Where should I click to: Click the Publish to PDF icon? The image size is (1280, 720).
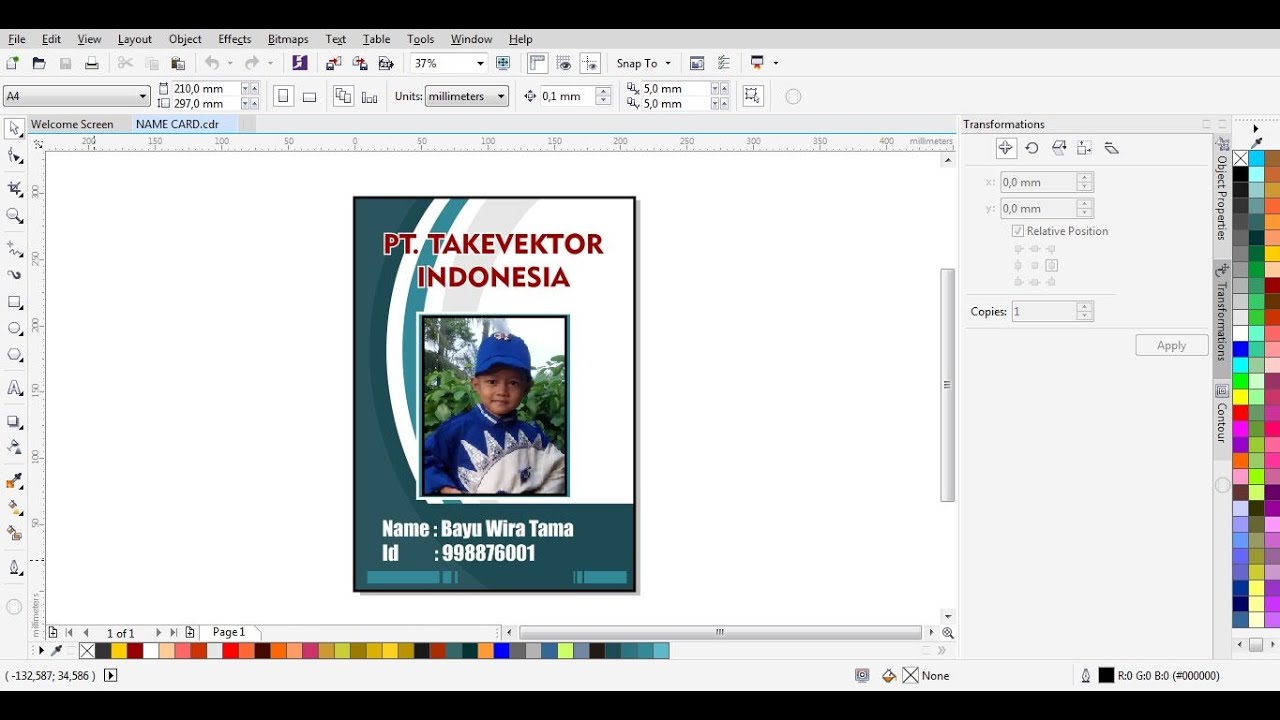[x=386, y=63]
